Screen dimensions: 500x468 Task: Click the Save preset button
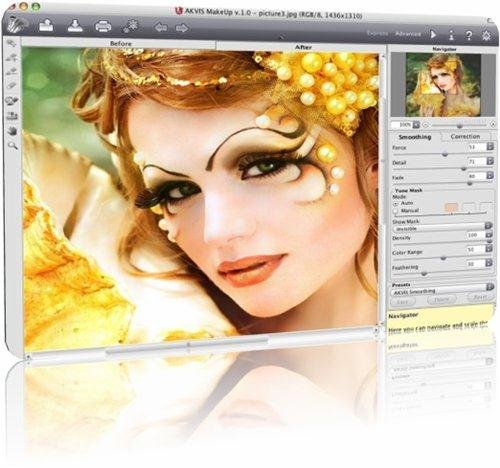coord(403,301)
